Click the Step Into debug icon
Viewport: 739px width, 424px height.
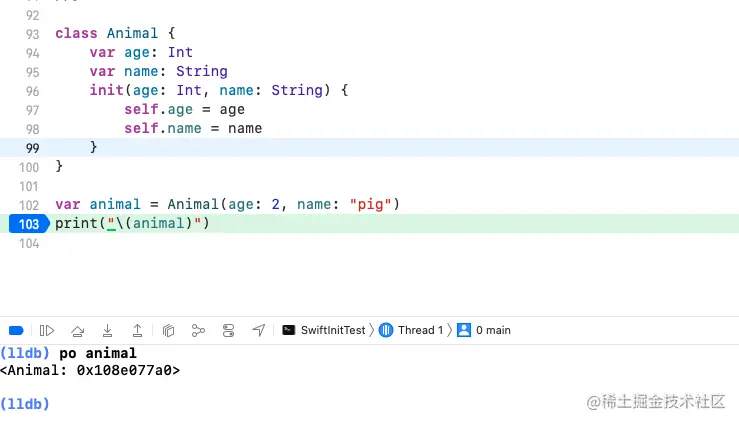[107, 330]
